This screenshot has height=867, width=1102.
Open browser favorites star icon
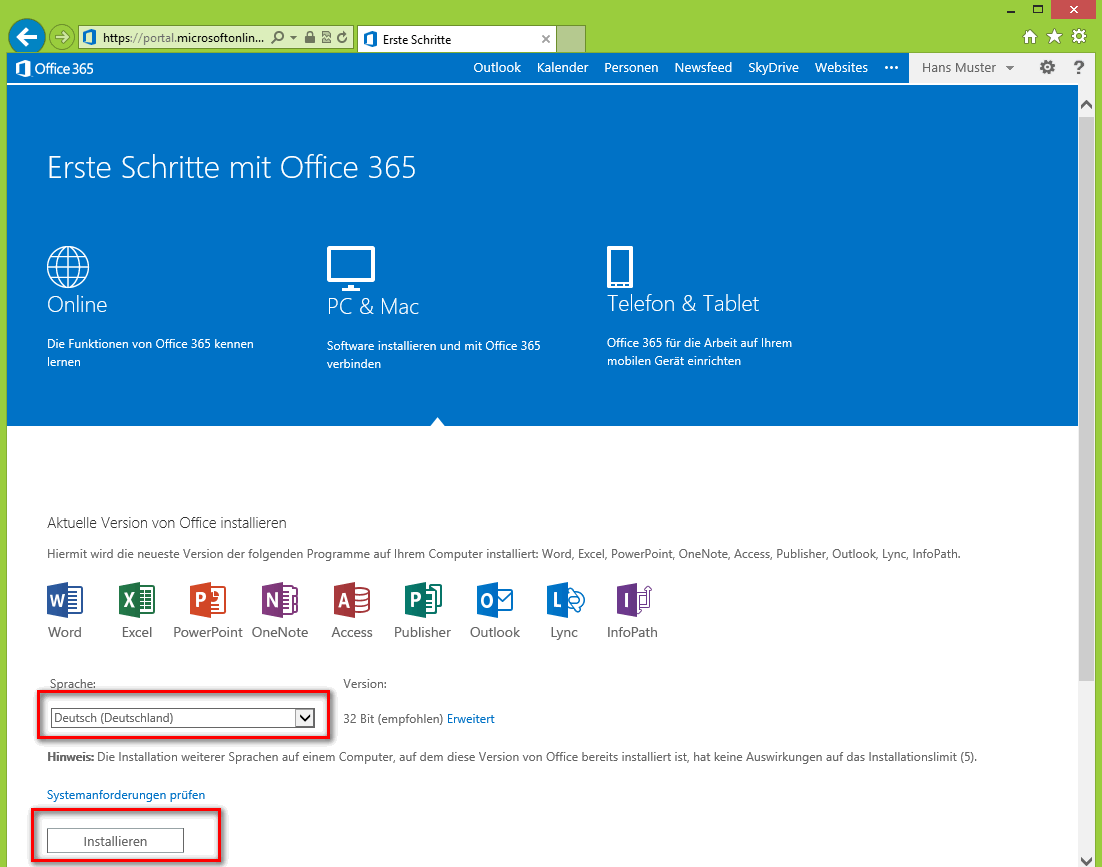coord(1054,37)
